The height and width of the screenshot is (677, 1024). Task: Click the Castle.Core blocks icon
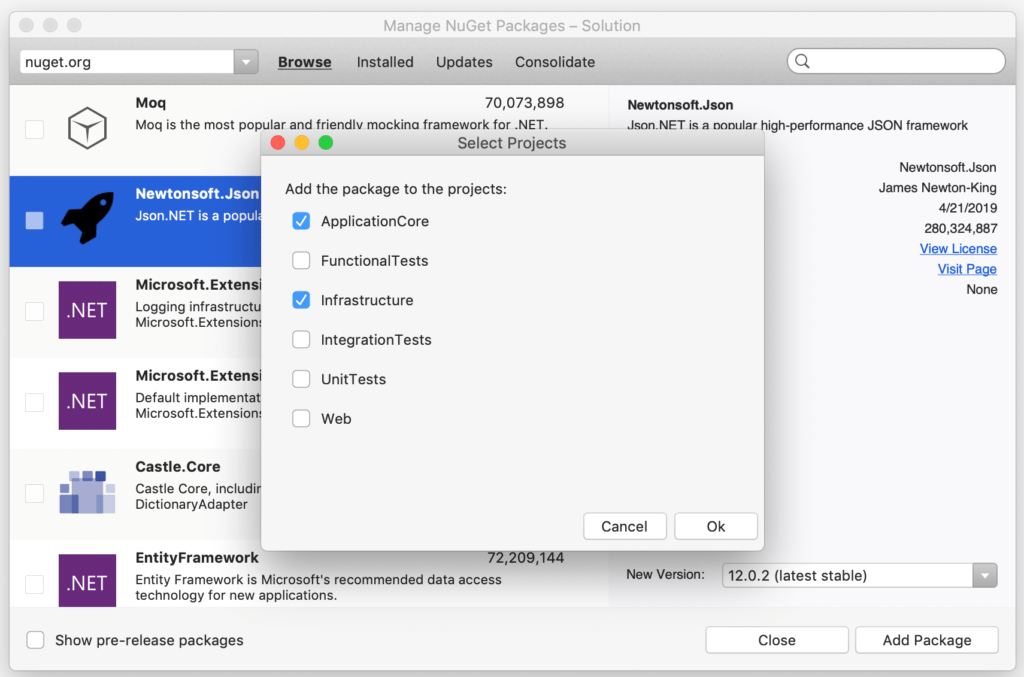[87, 490]
